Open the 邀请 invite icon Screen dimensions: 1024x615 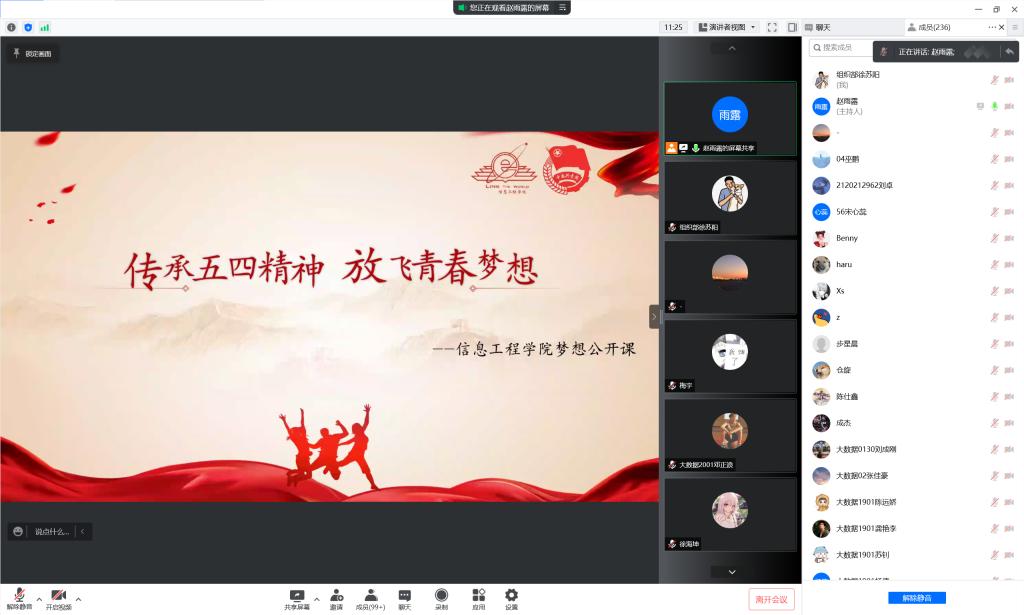[337, 598]
